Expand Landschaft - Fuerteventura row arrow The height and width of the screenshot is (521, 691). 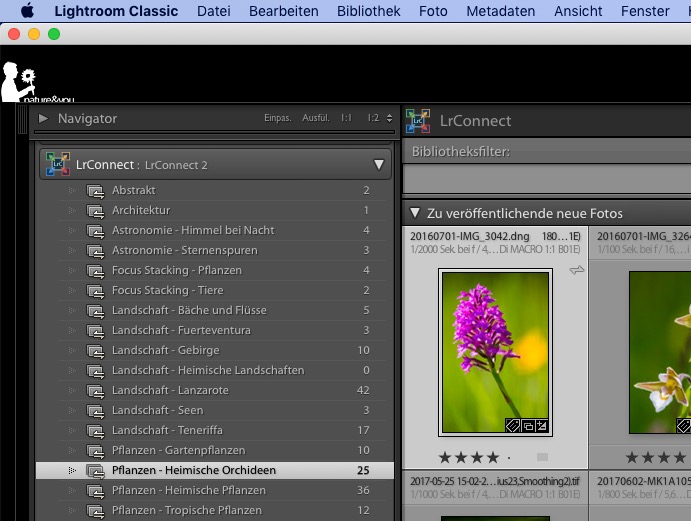click(72, 331)
